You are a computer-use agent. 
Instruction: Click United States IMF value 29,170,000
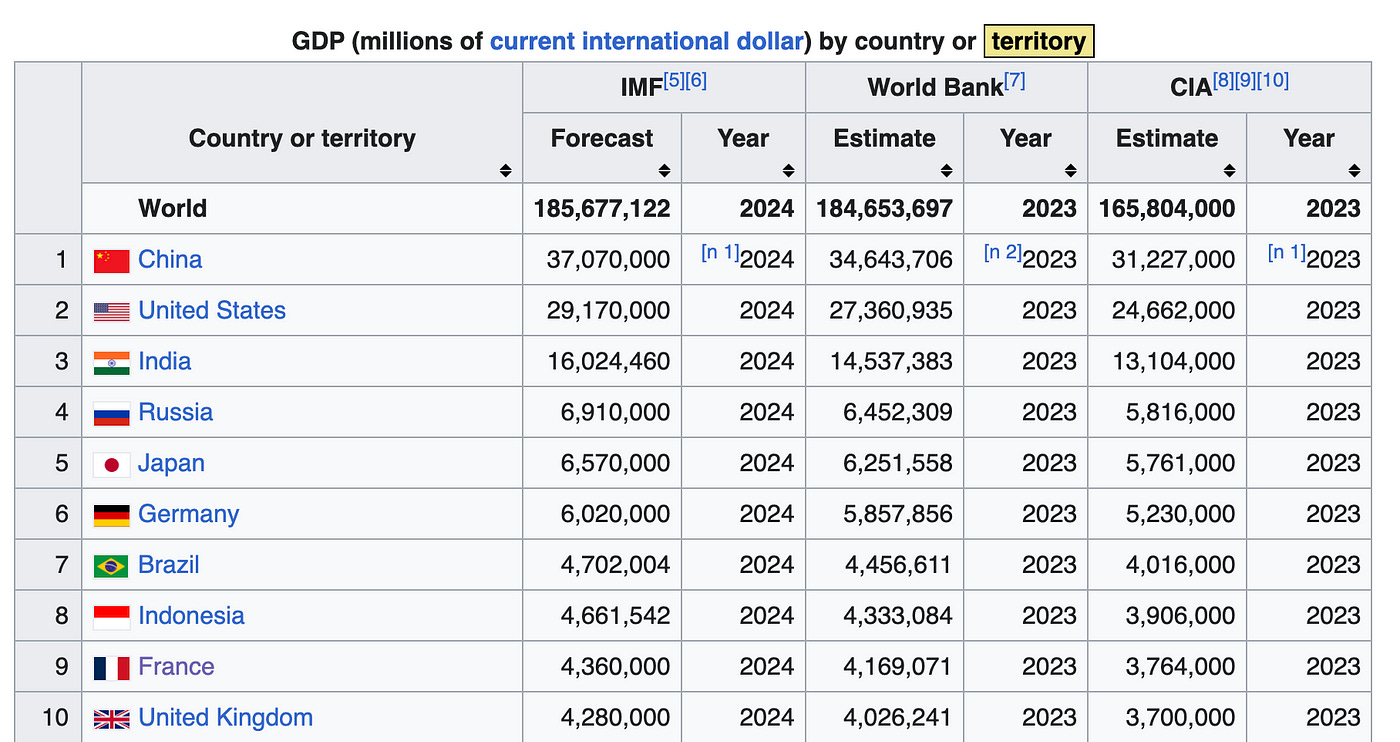coord(608,311)
